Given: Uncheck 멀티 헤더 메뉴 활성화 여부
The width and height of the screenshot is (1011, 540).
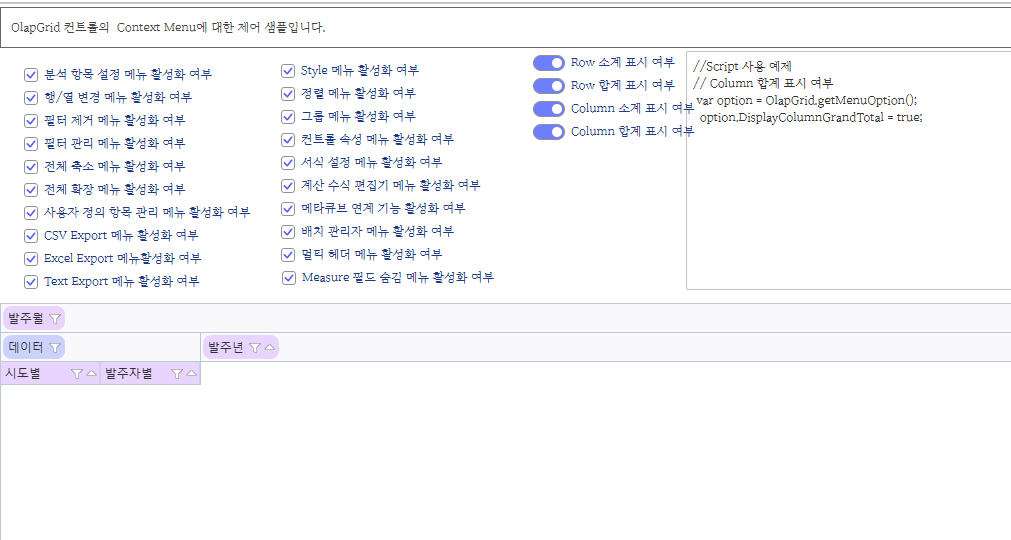Looking at the screenshot, I should pyautogui.click(x=288, y=255).
